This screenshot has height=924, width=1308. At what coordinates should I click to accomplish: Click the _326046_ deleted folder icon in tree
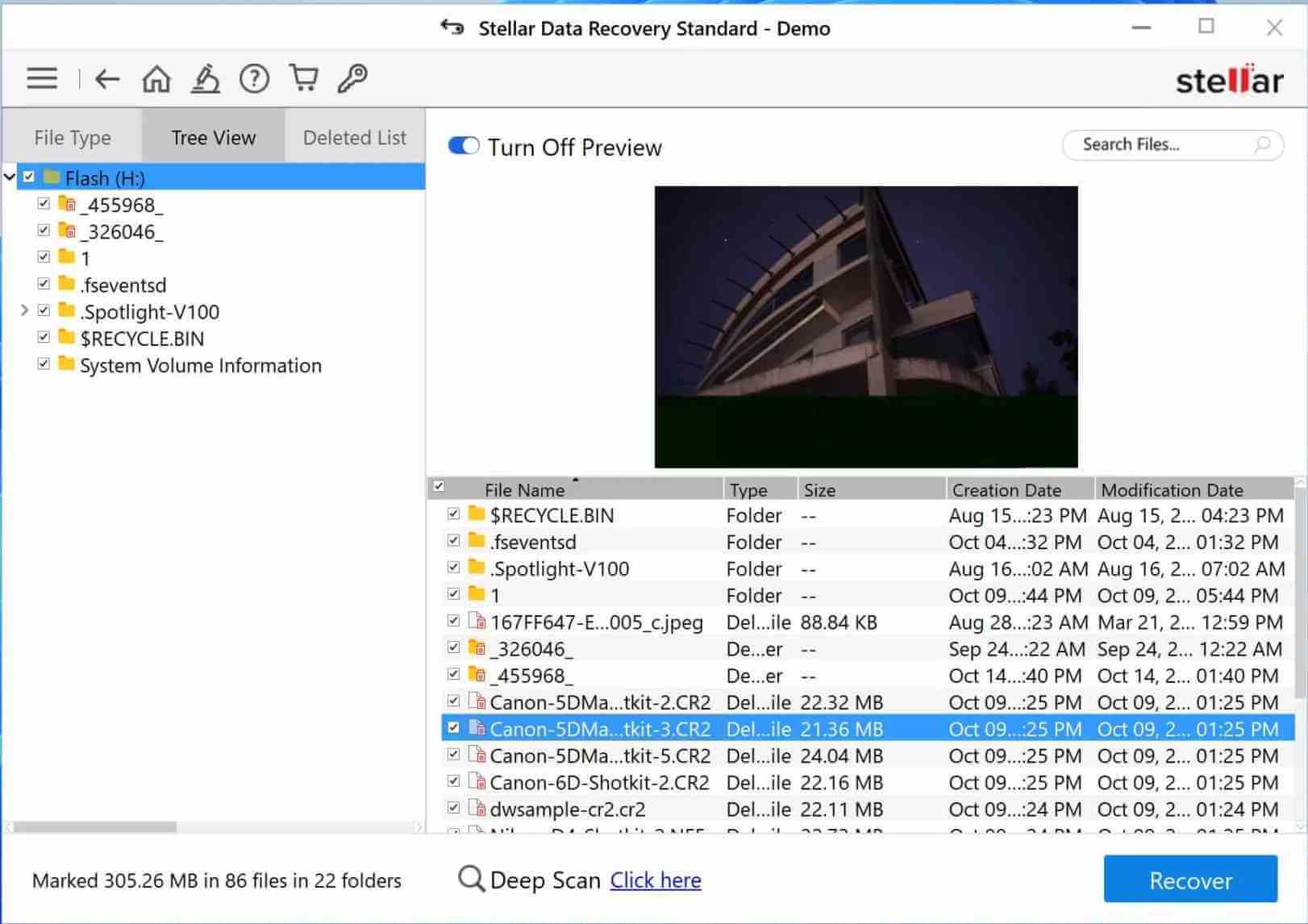68,231
